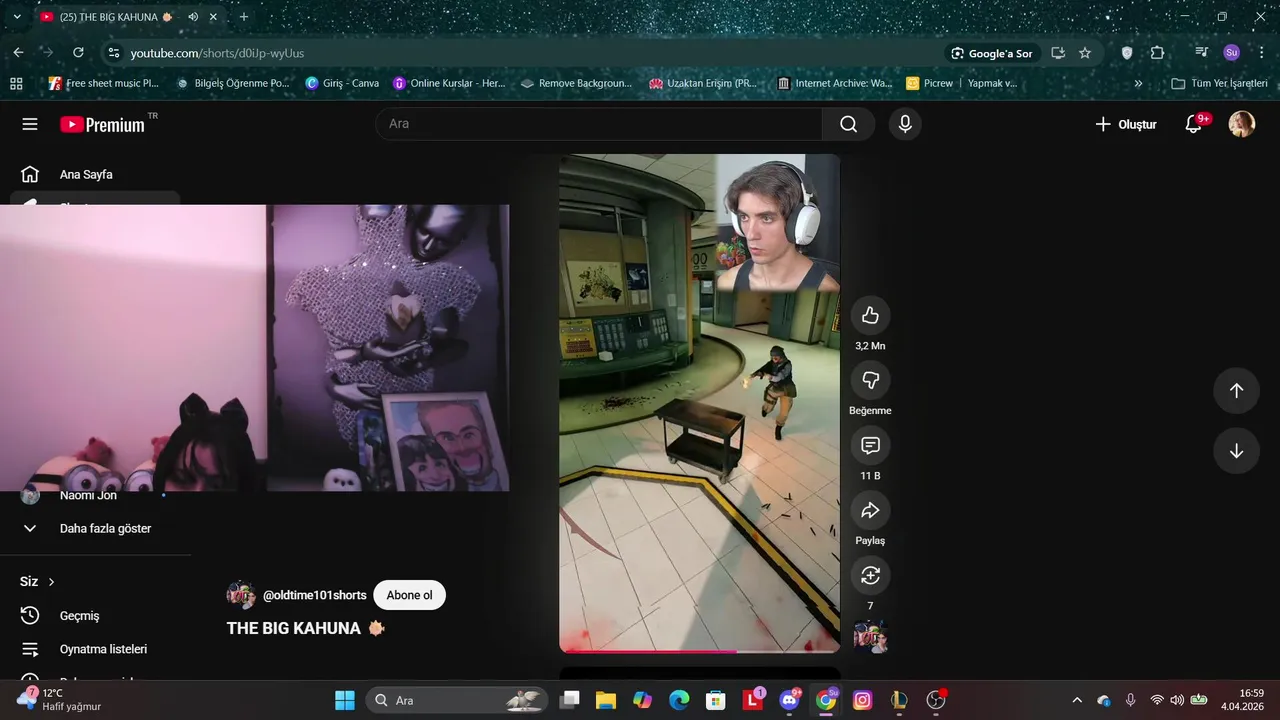Dislike the short with Beğenme button
Screen dimensions: 1280x720
click(x=870, y=381)
